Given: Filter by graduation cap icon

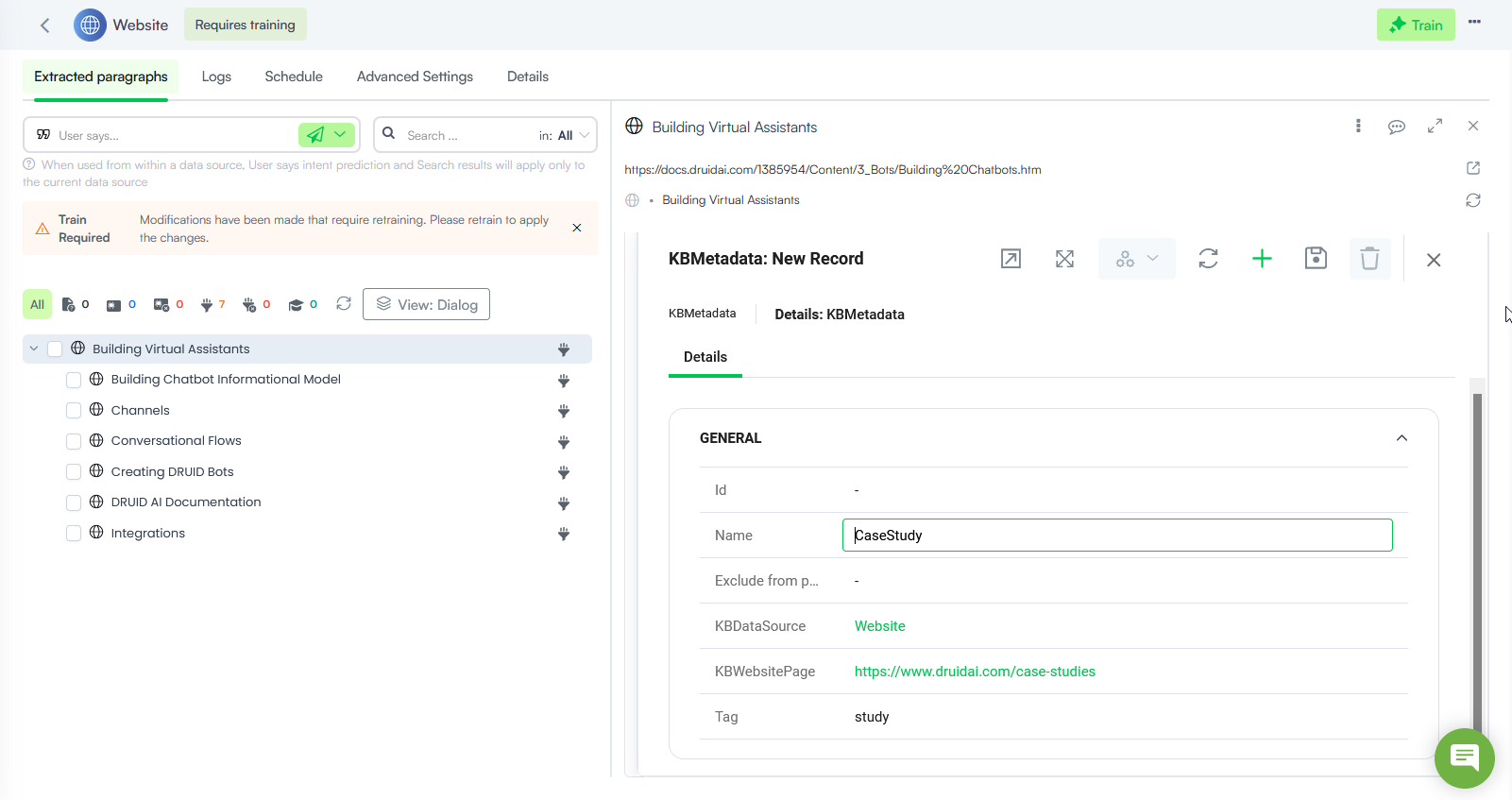Looking at the screenshot, I should (x=296, y=305).
